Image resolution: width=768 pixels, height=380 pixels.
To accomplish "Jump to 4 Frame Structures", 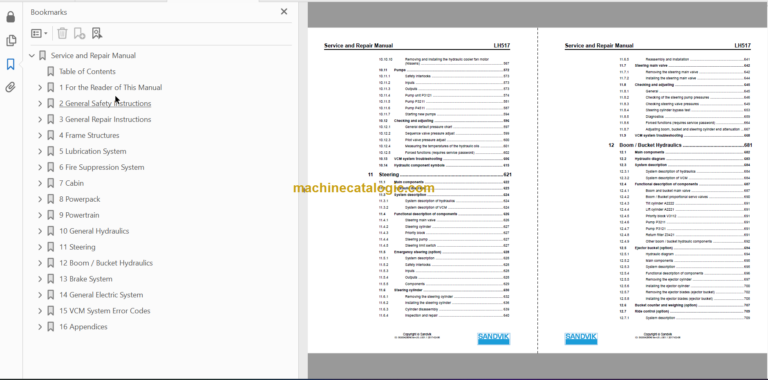I will 89,136.
